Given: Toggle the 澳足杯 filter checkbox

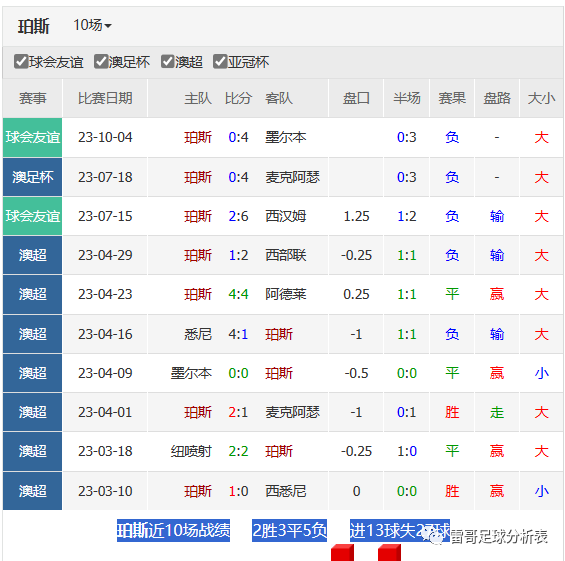Looking at the screenshot, I should tap(101, 62).
